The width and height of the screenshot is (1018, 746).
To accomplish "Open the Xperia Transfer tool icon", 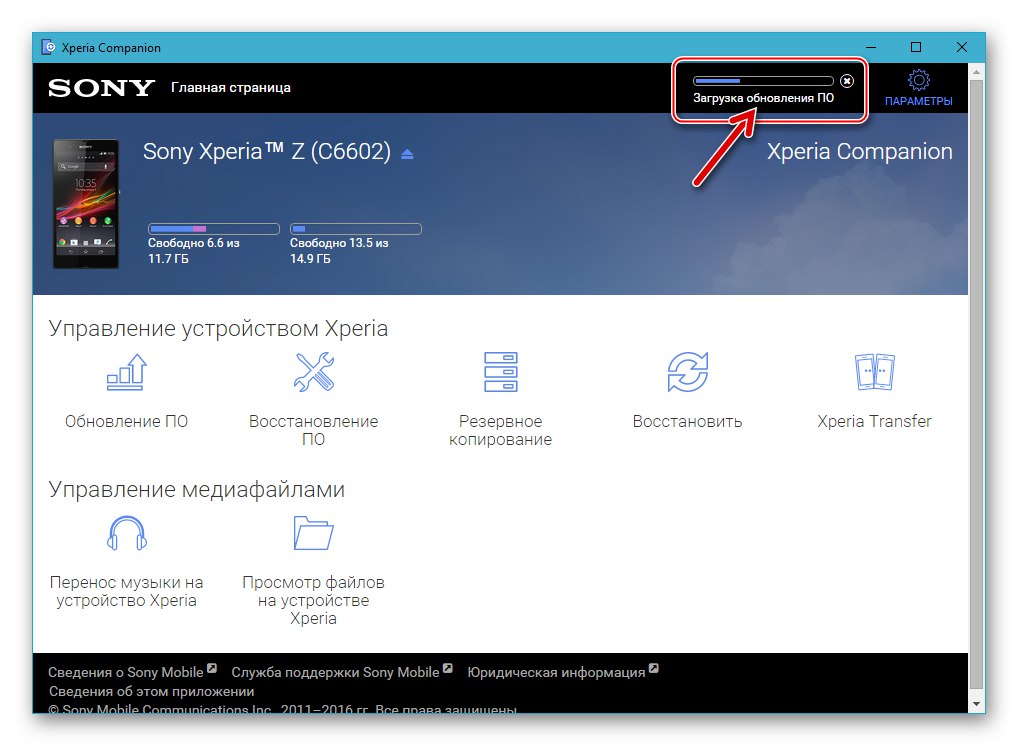I will (x=874, y=372).
